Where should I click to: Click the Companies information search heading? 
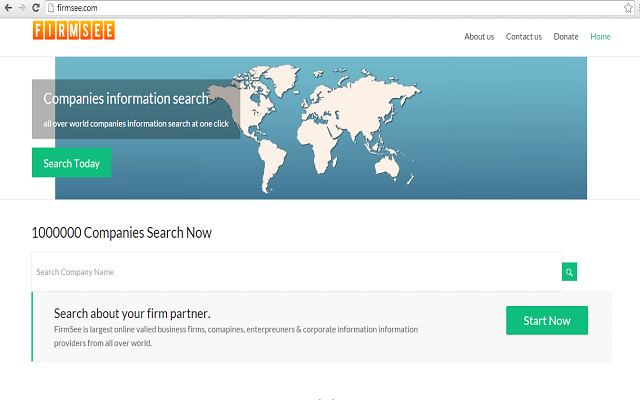126,99
